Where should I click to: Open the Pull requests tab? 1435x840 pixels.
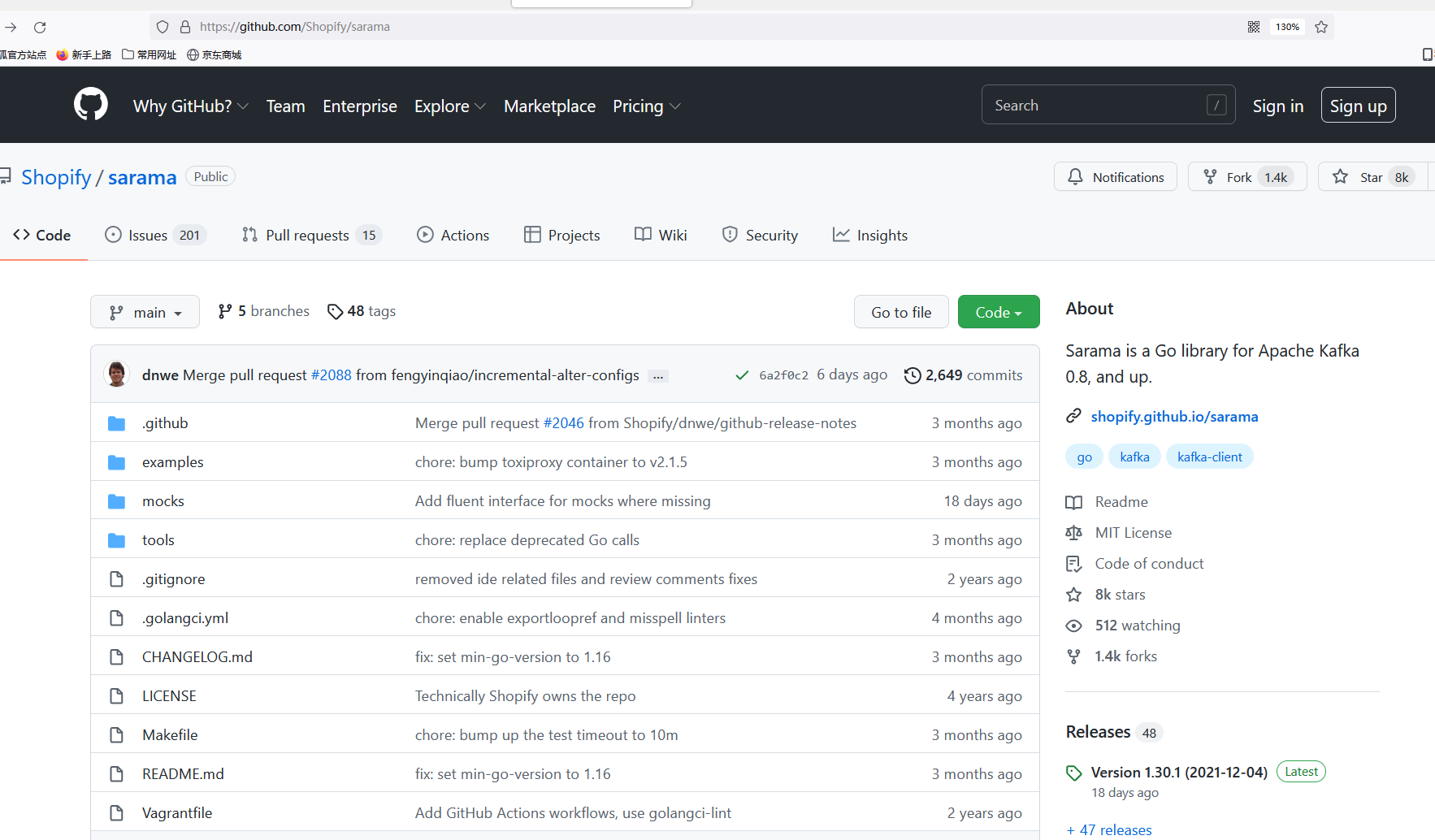coord(311,235)
